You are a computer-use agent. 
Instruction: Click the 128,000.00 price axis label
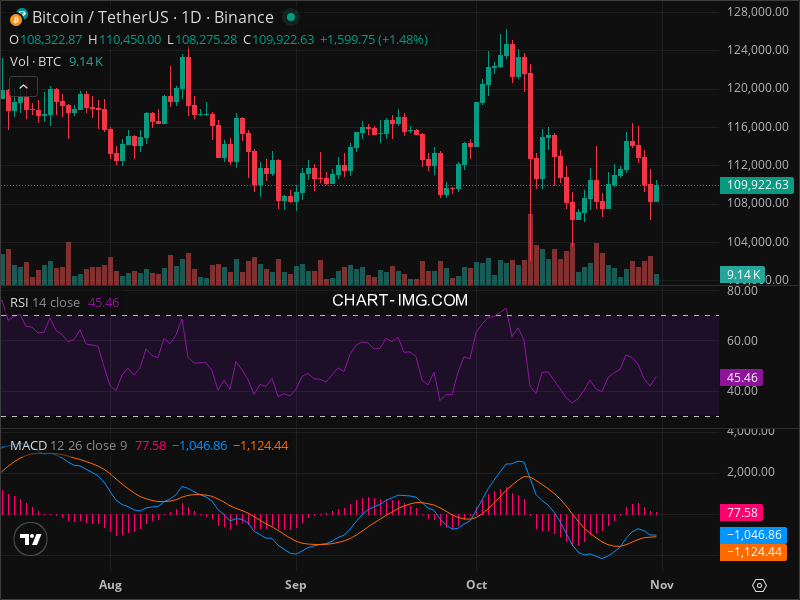(754, 12)
